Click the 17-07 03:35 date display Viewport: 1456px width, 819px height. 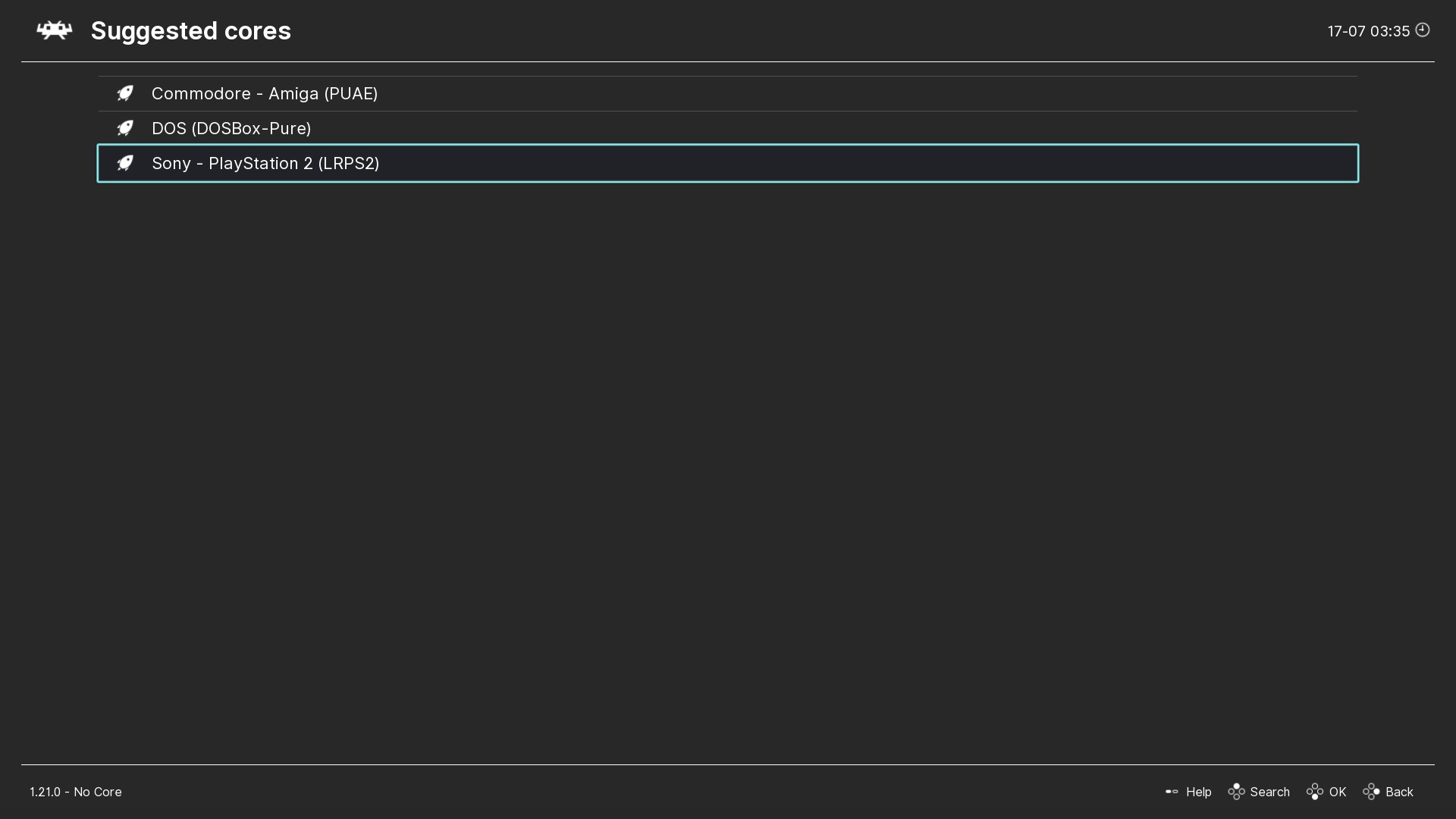coord(1368,31)
